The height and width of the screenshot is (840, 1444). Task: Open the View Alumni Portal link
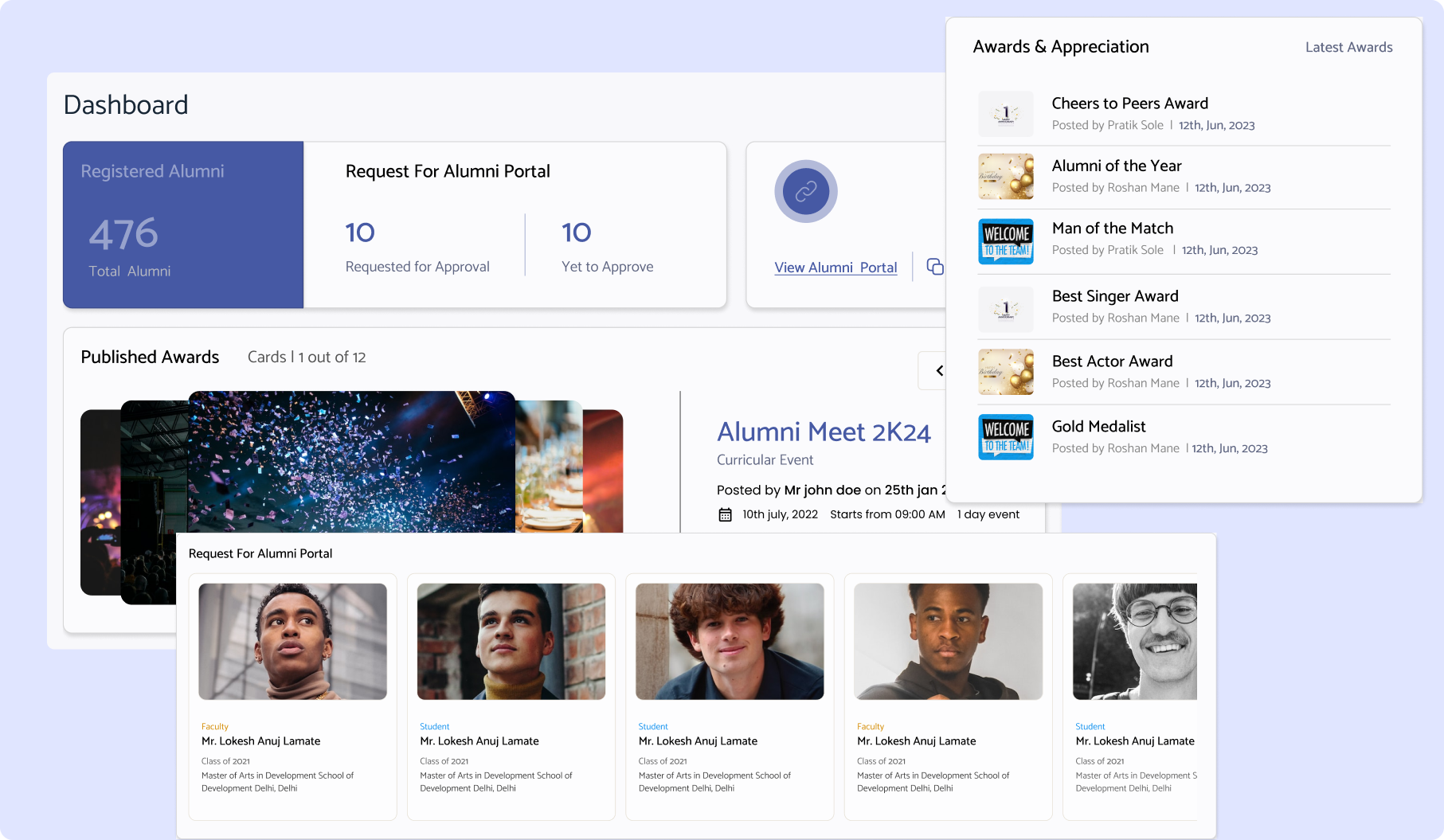tap(835, 268)
